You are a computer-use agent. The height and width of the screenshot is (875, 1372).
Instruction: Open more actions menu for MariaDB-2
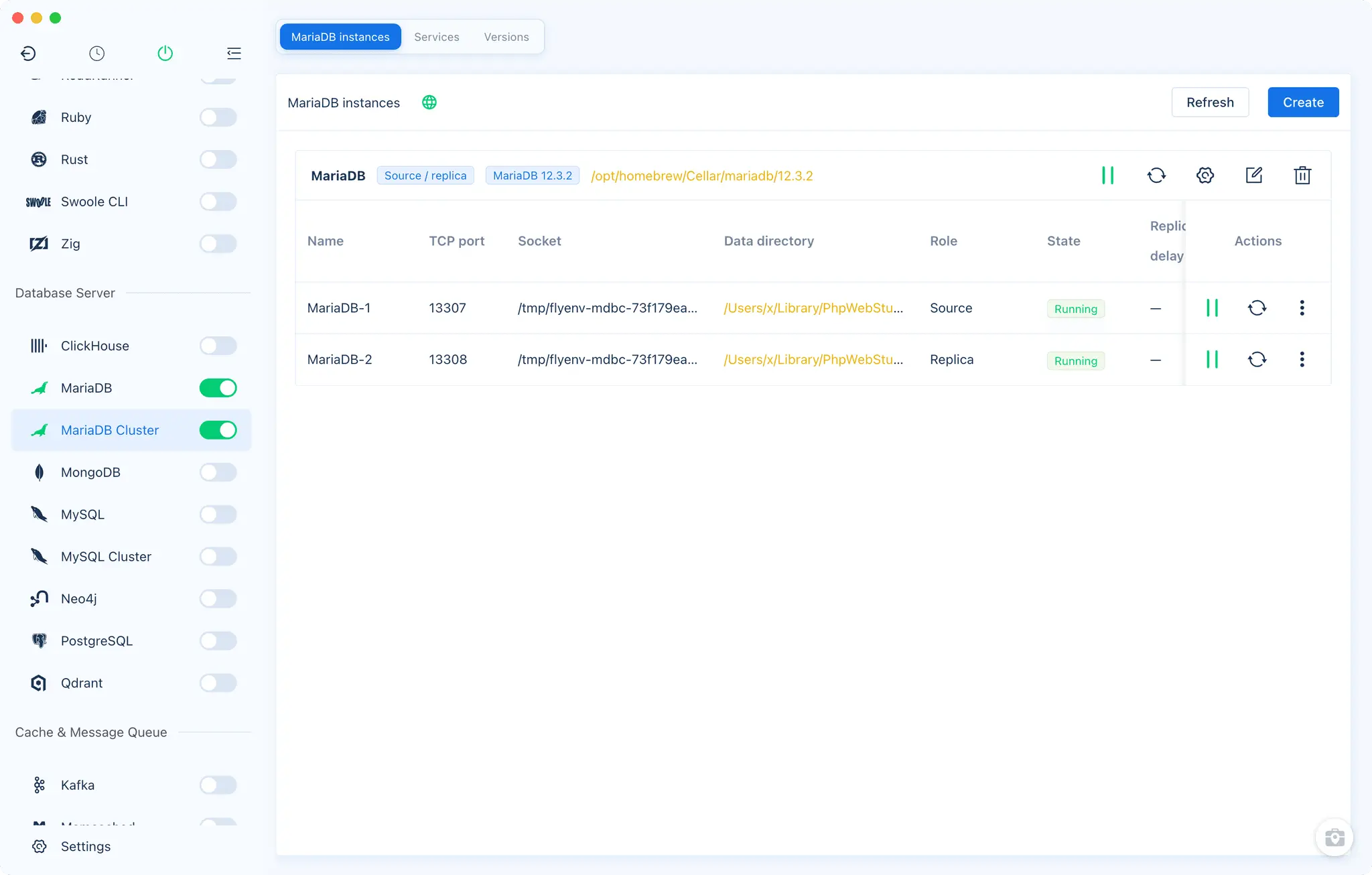(x=1302, y=360)
